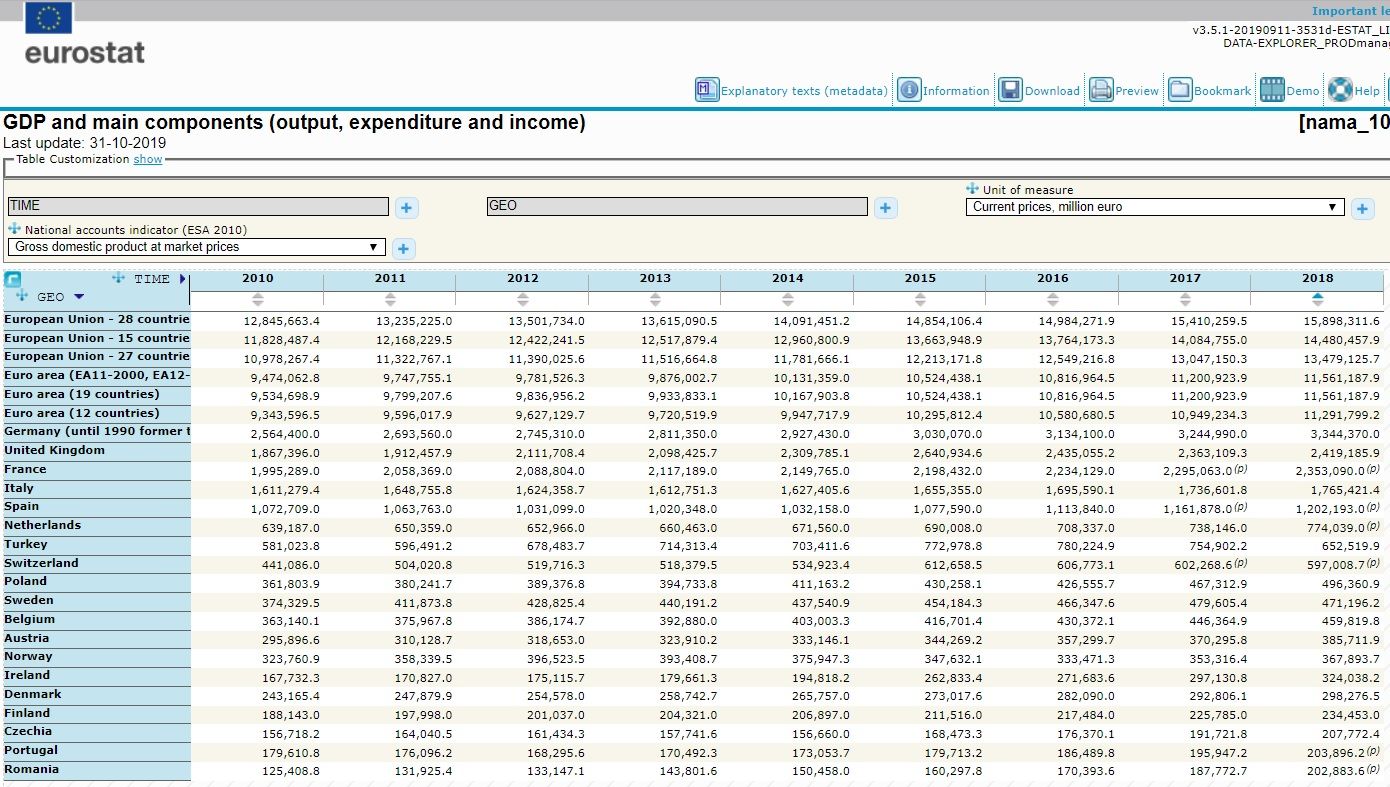The height and width of the screenshot is (787, 1390).
Task: Click the Table Customization show link
Action: pos(148,159)
